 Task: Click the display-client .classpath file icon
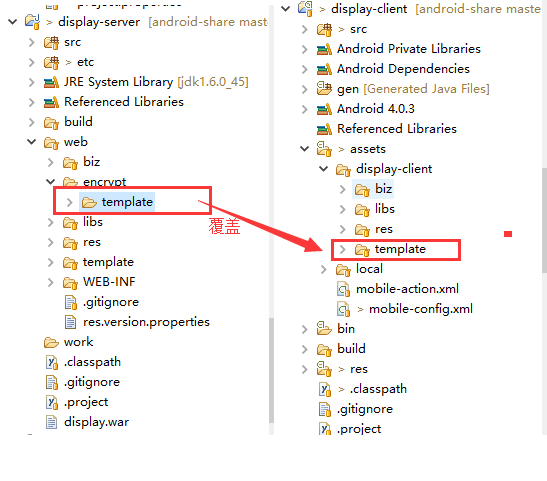tap(325, 389)
